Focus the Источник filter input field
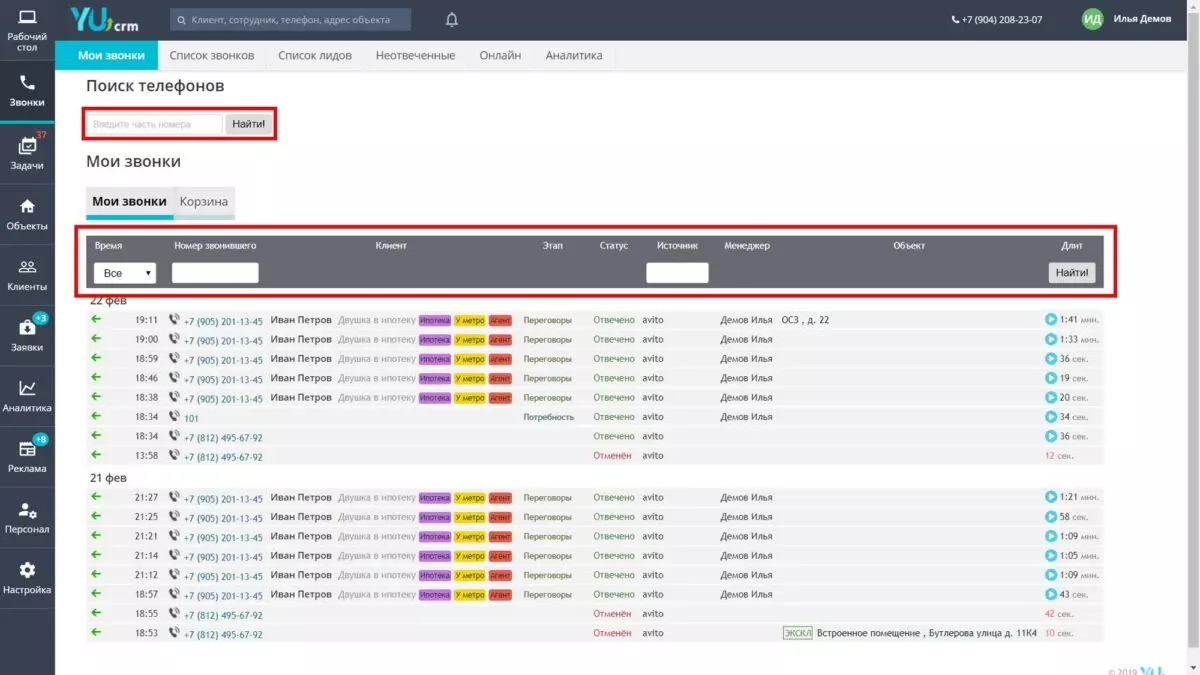The width and height of the screenshot is (1200, 675). (677, 273)
